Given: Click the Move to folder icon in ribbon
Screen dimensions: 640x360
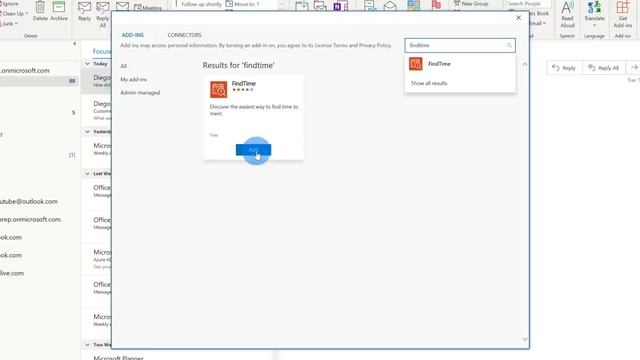Looking at the screenshot, I should coord(302,6).
